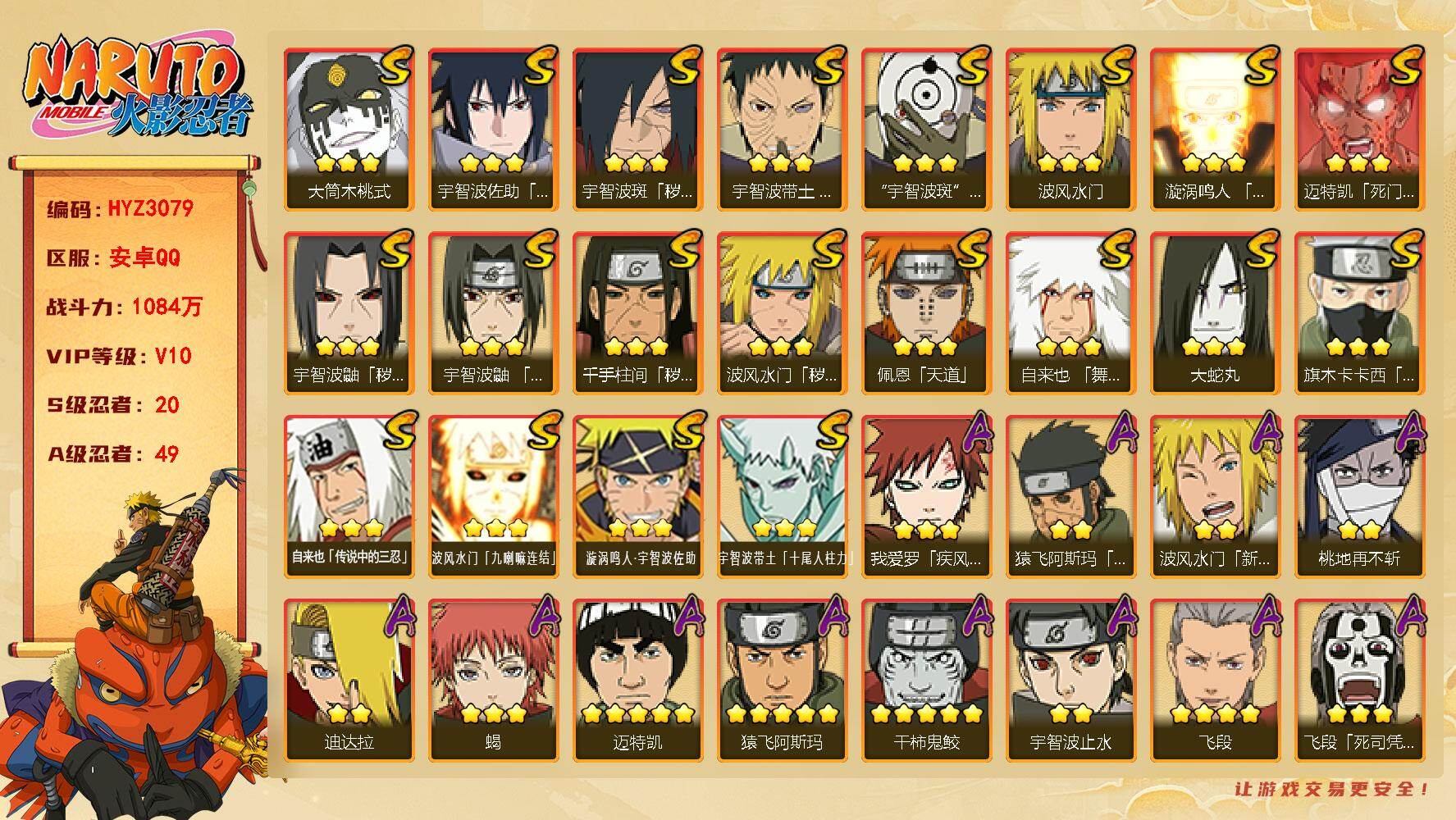1456x820 pixels.
Task: Click the three stars on 波风水门 card
Action: pos(1070,162)
